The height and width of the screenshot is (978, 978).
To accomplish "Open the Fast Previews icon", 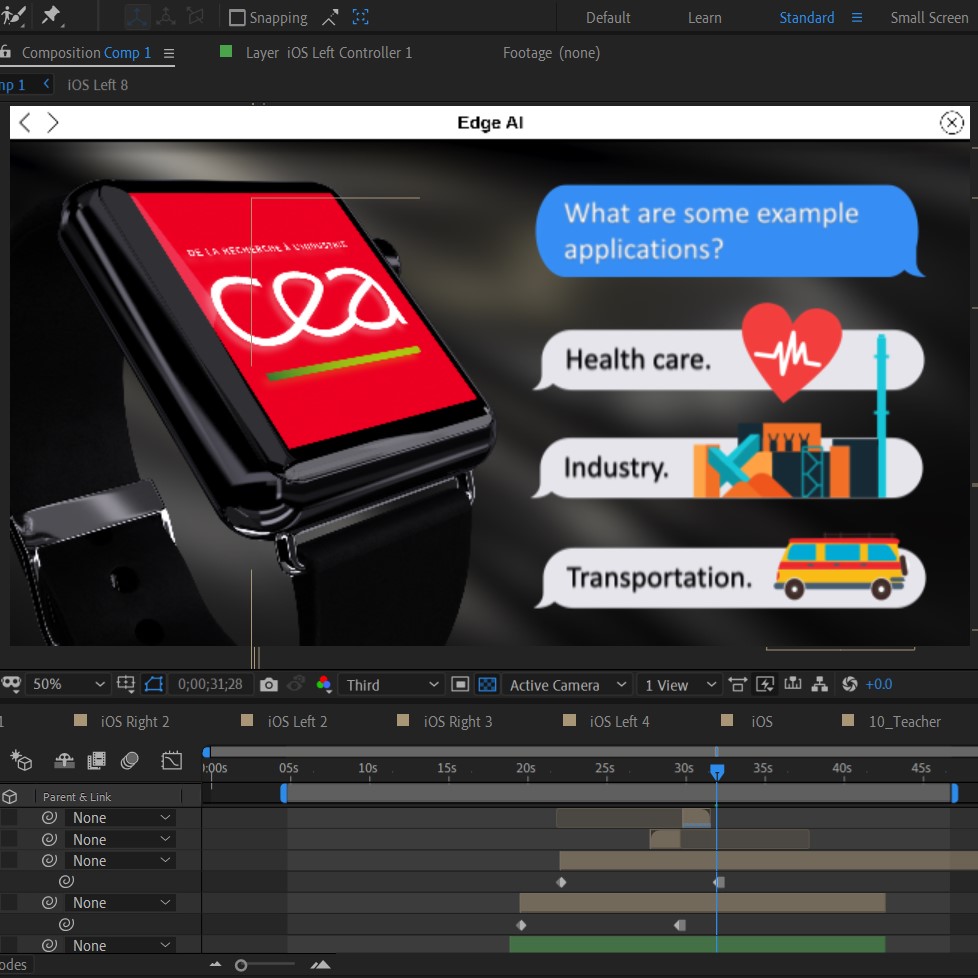I will click(x=765, y=684).
